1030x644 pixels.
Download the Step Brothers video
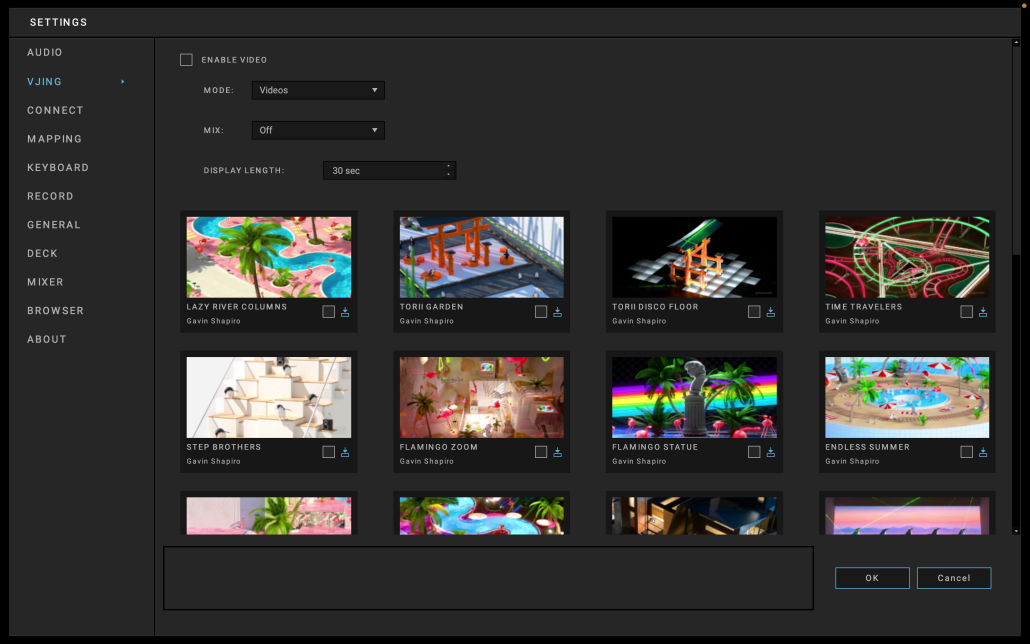coord(345,452)
